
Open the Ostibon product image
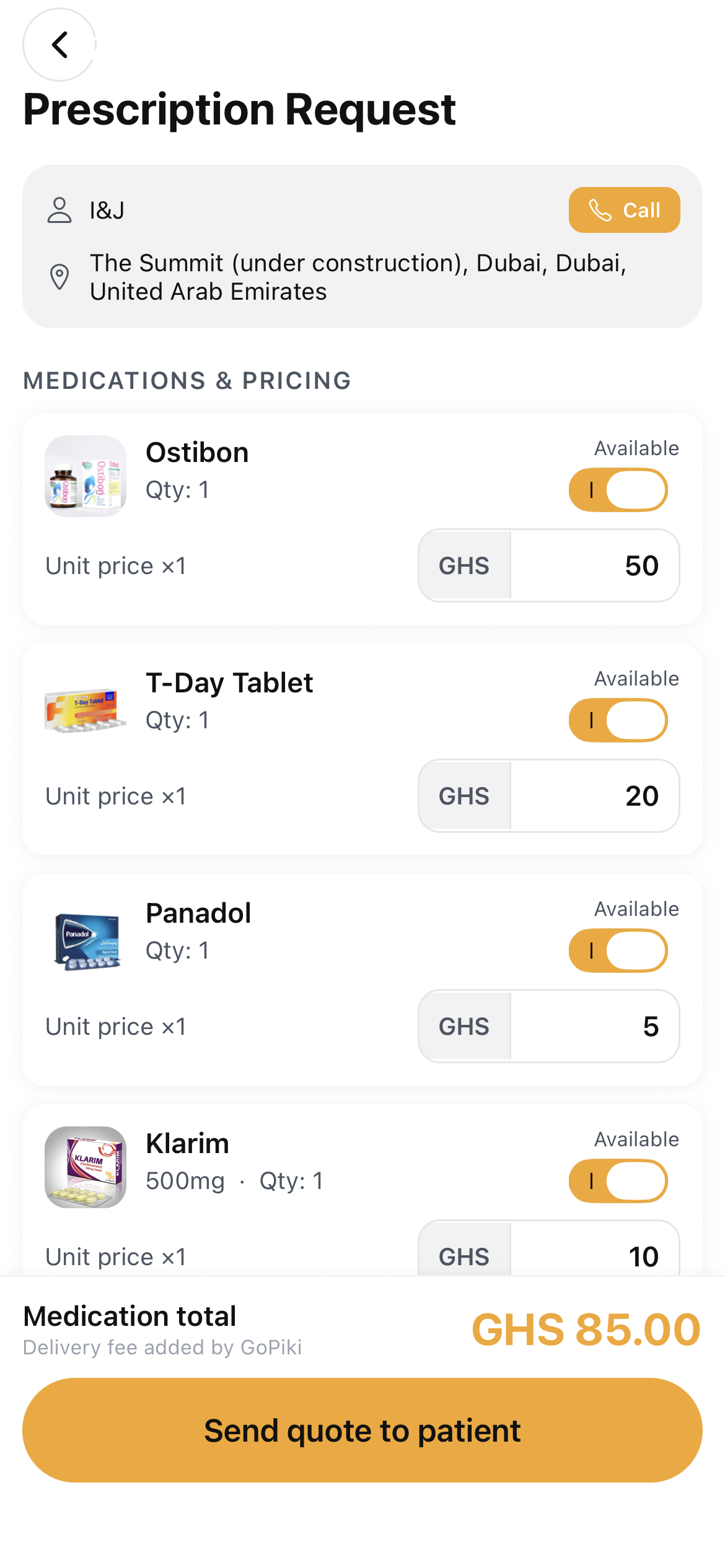86,476
